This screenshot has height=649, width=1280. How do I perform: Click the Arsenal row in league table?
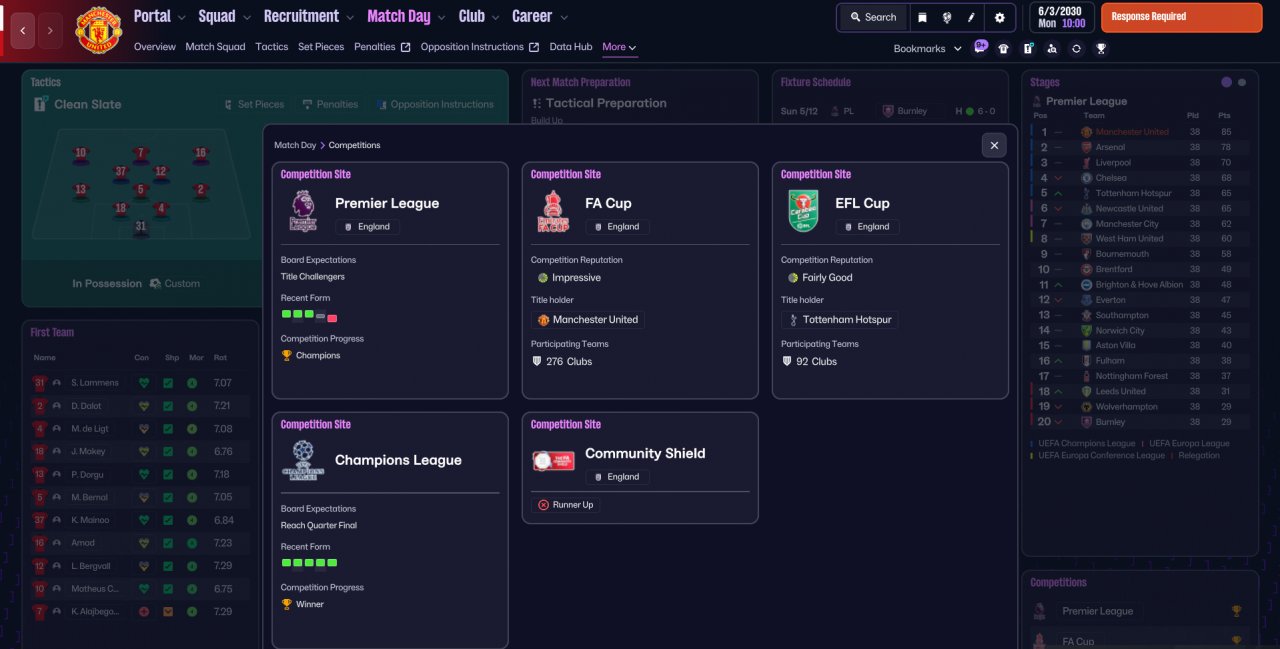coord(1139,147)
